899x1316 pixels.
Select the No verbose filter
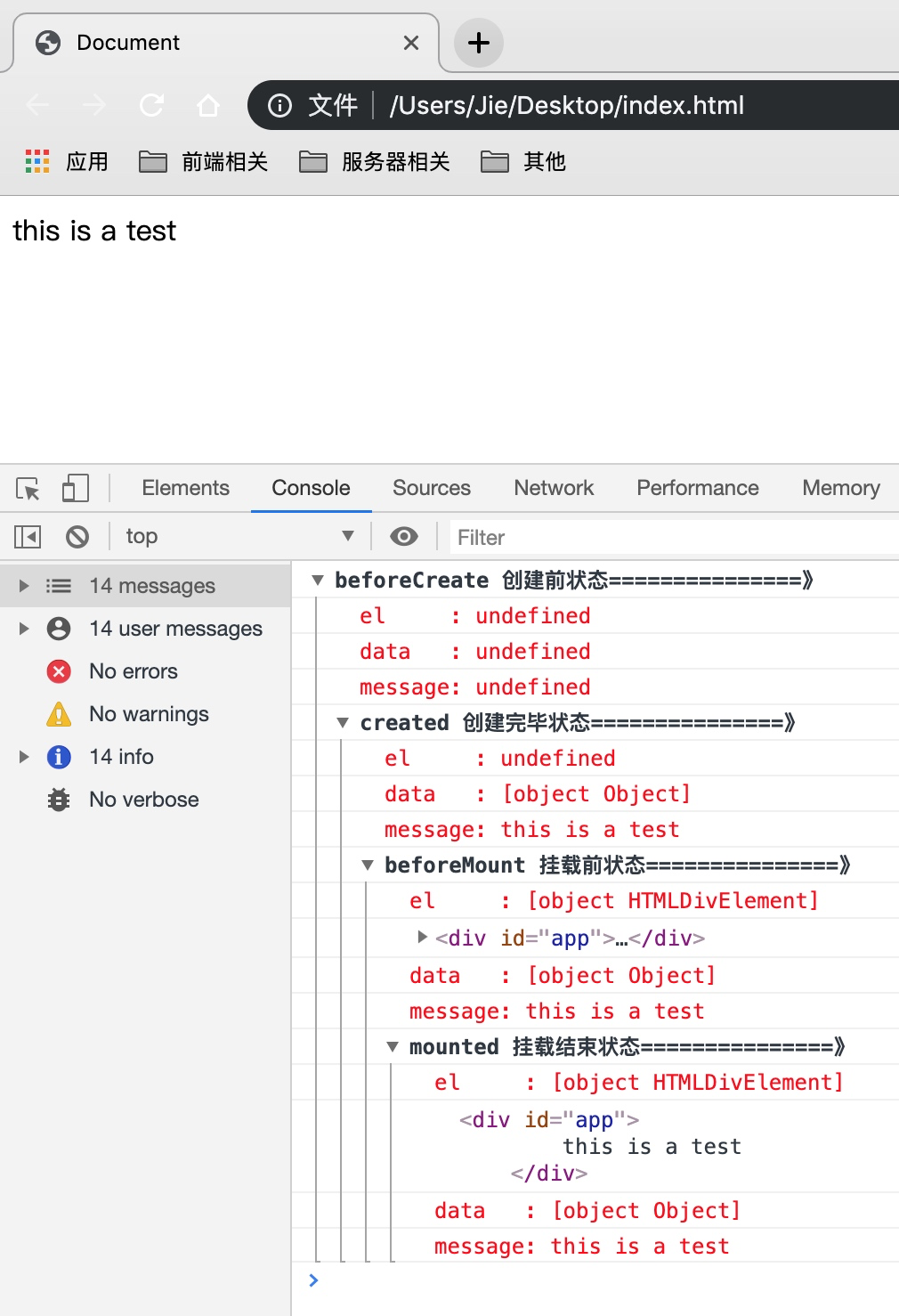coord(143,800)
